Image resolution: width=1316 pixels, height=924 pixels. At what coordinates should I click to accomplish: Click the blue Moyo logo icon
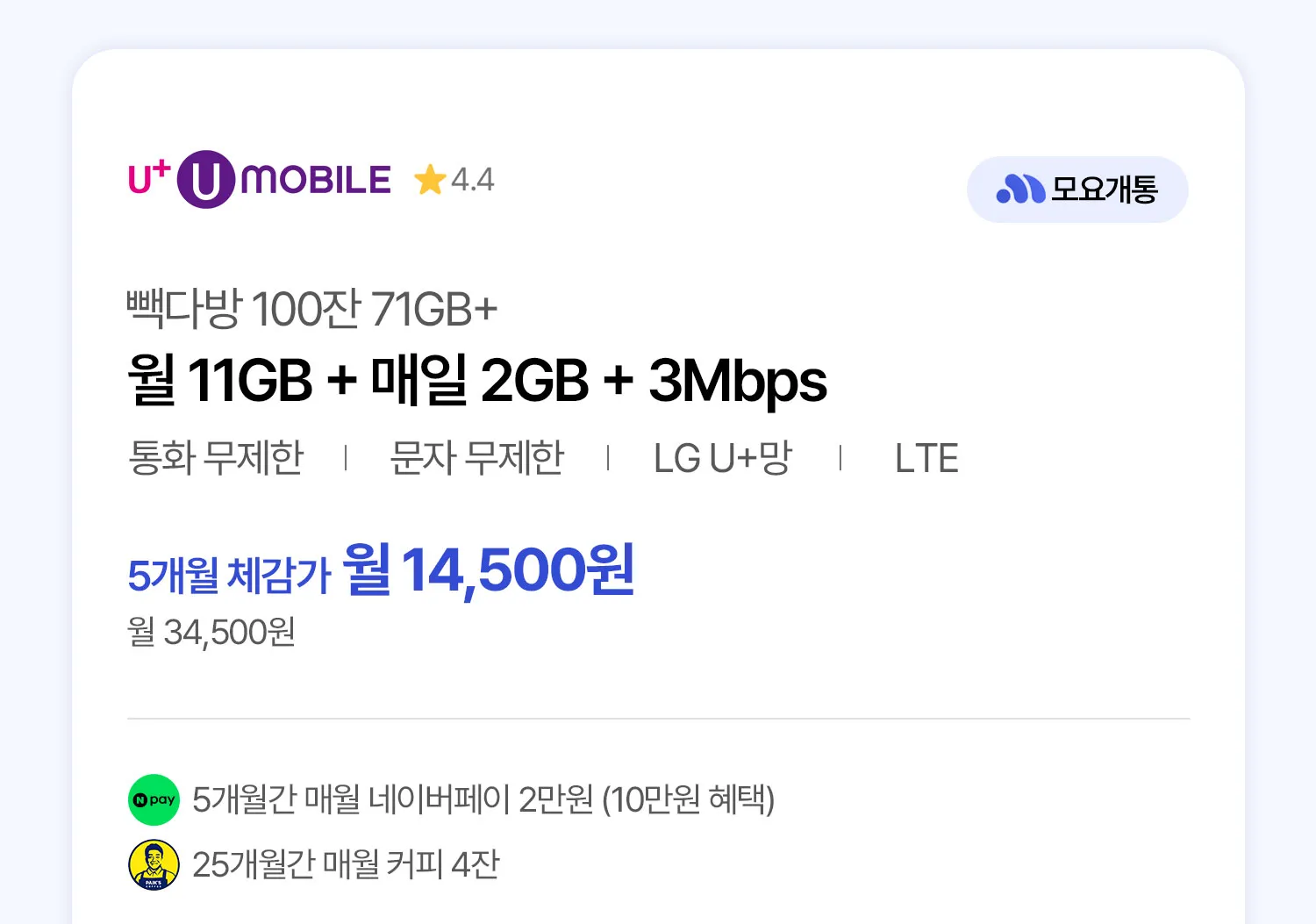1020,189
